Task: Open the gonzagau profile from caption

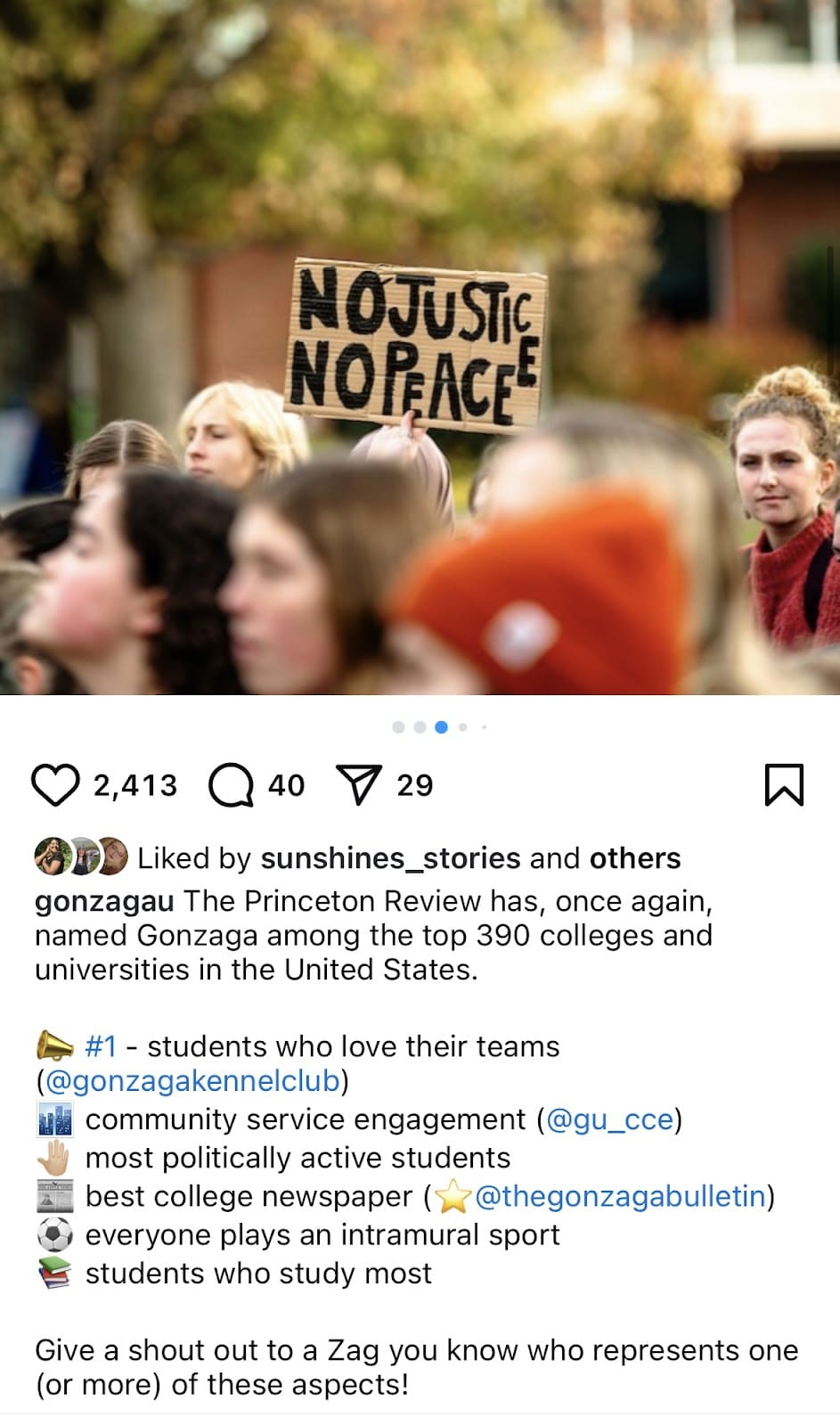Action: tap(104, 902)
